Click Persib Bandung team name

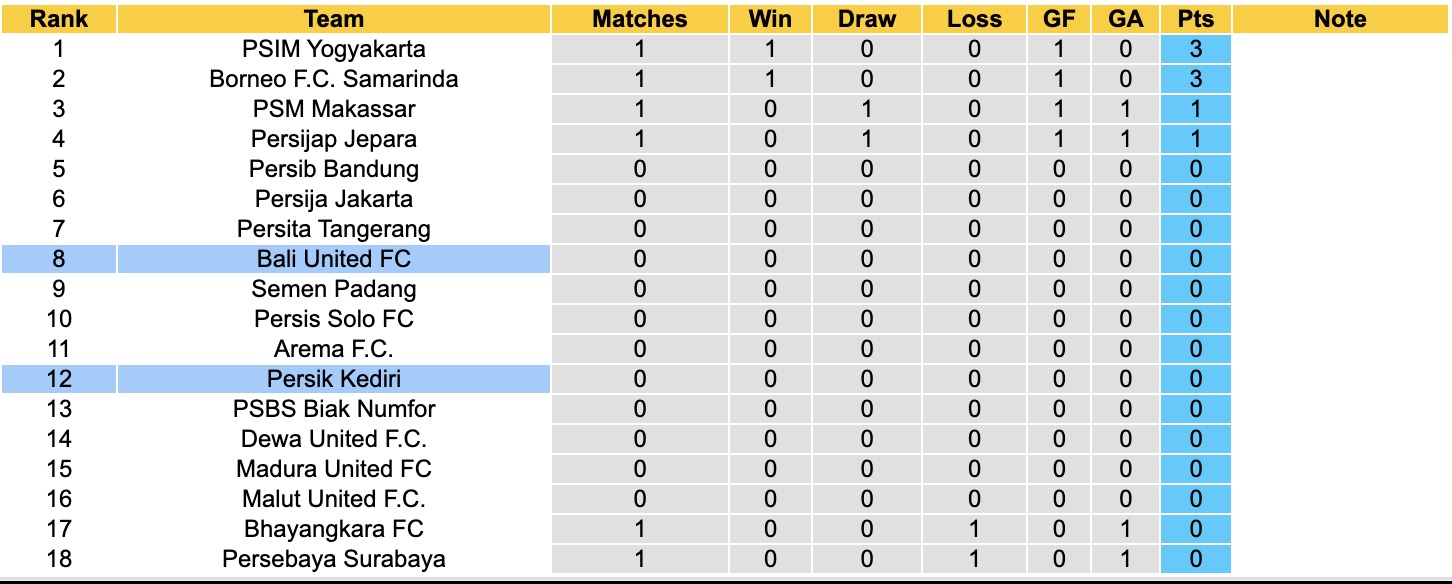[334, 169]
